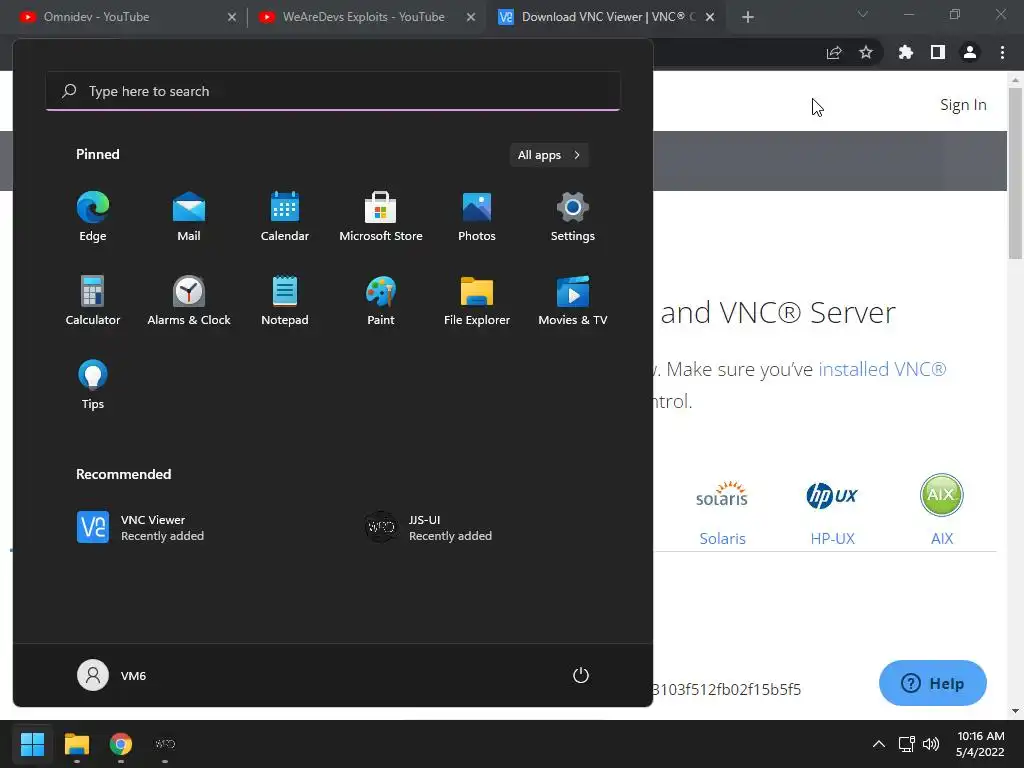Open VM6 user account menu
The width and height of the screenshot is (1024, 768).
tap(112, 675)
